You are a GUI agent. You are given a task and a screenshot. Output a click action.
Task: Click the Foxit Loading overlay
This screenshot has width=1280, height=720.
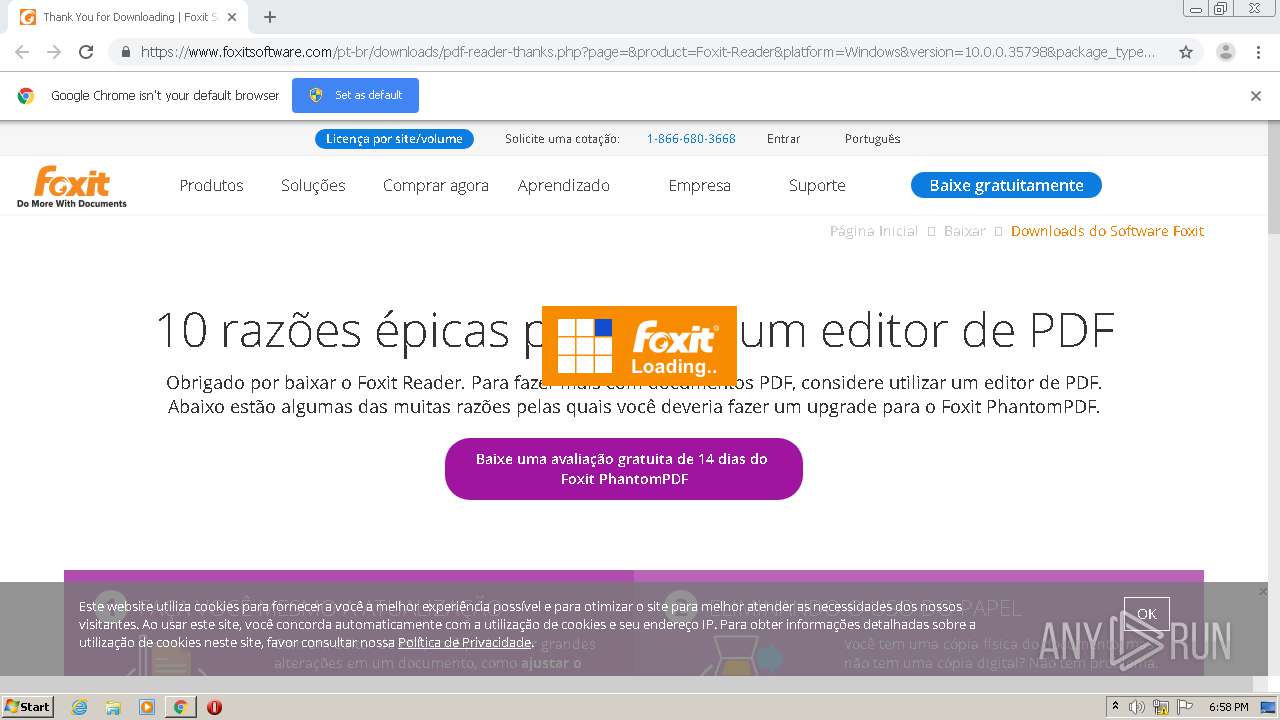[x=639, y=346]
